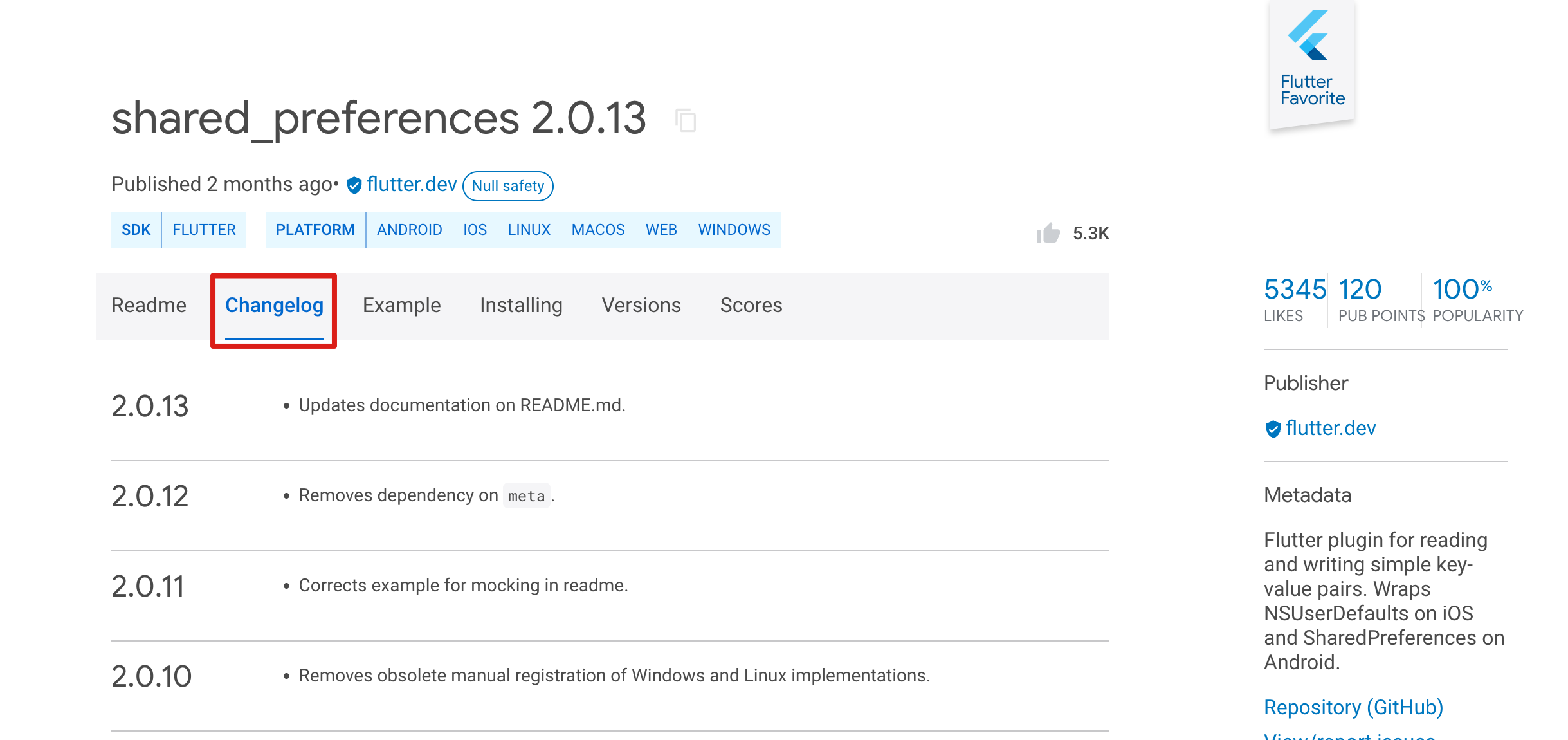Screen dimensions: 1568x740
Task: Click the shared_preferences 2.0.13 title
Action: coord(379,119)
